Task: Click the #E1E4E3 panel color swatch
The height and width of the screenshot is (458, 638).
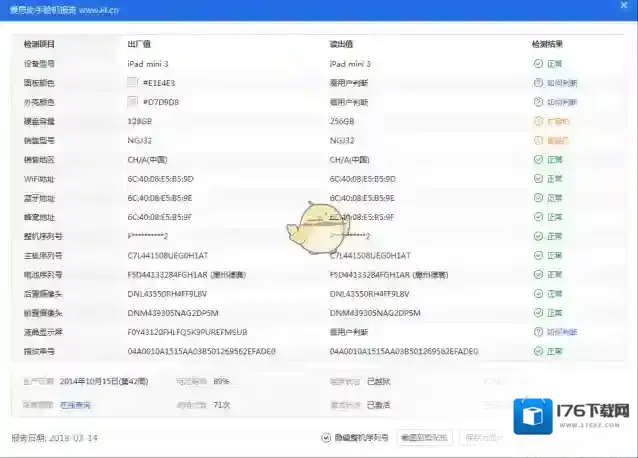Action: [132, 83]
